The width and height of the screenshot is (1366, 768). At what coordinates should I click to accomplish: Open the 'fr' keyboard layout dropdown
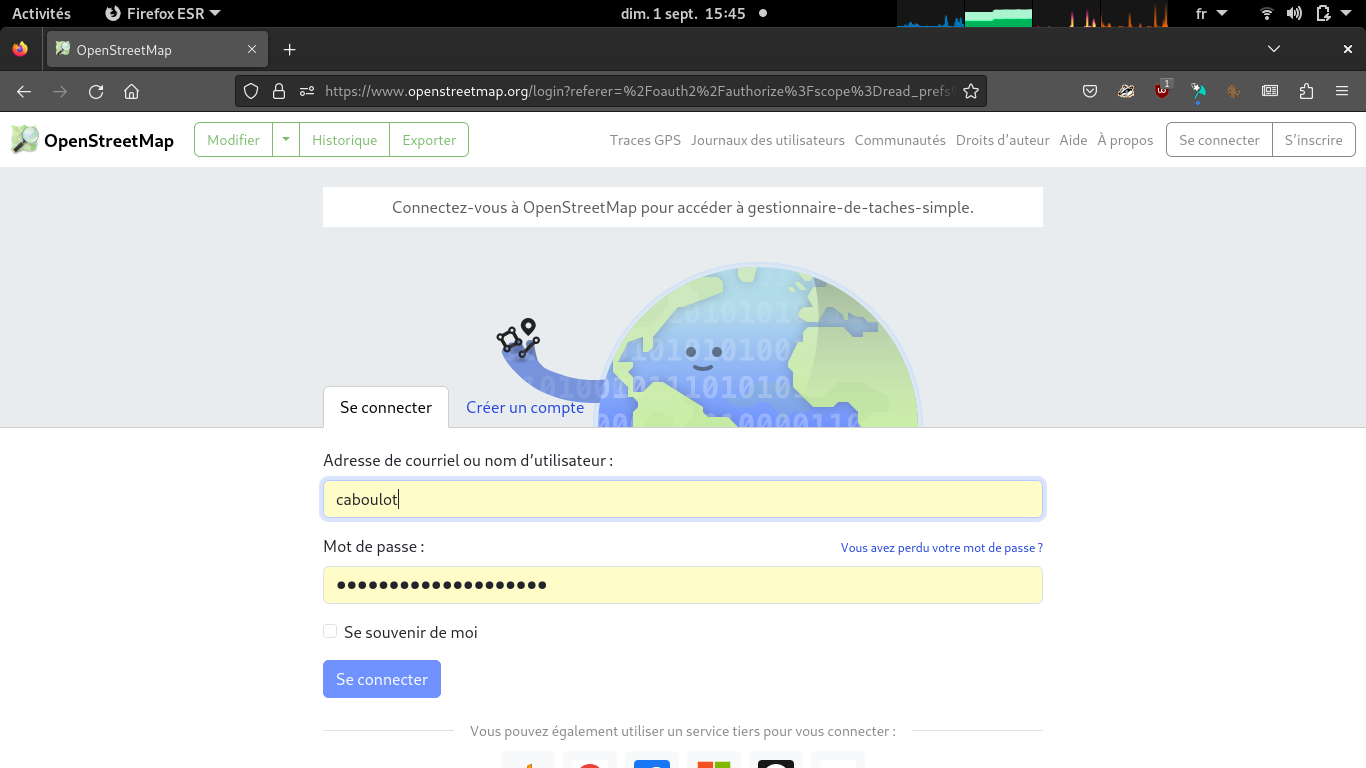pyautogui.click(x=1211, y=14)
